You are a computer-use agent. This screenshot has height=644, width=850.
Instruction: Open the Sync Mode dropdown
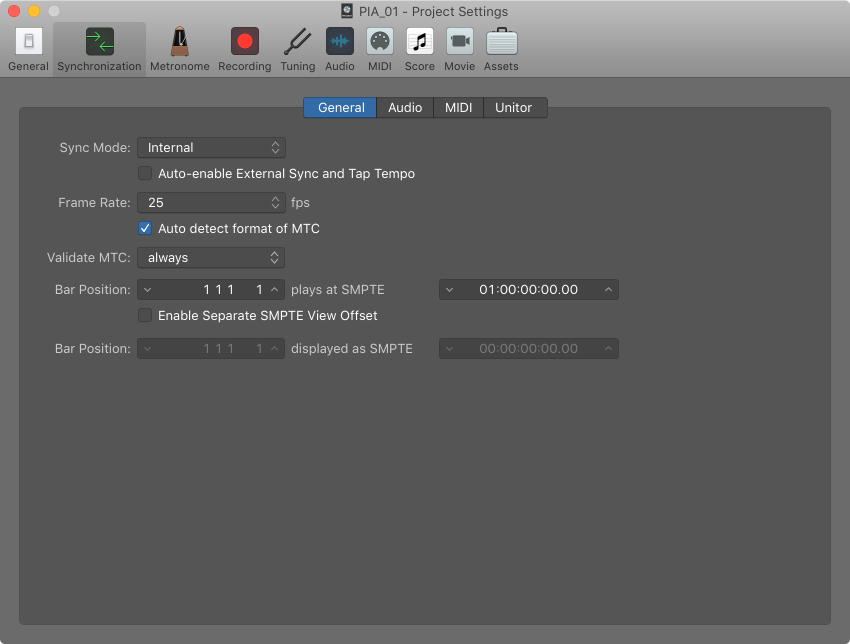pyautogui.click(x=211, y=148)
